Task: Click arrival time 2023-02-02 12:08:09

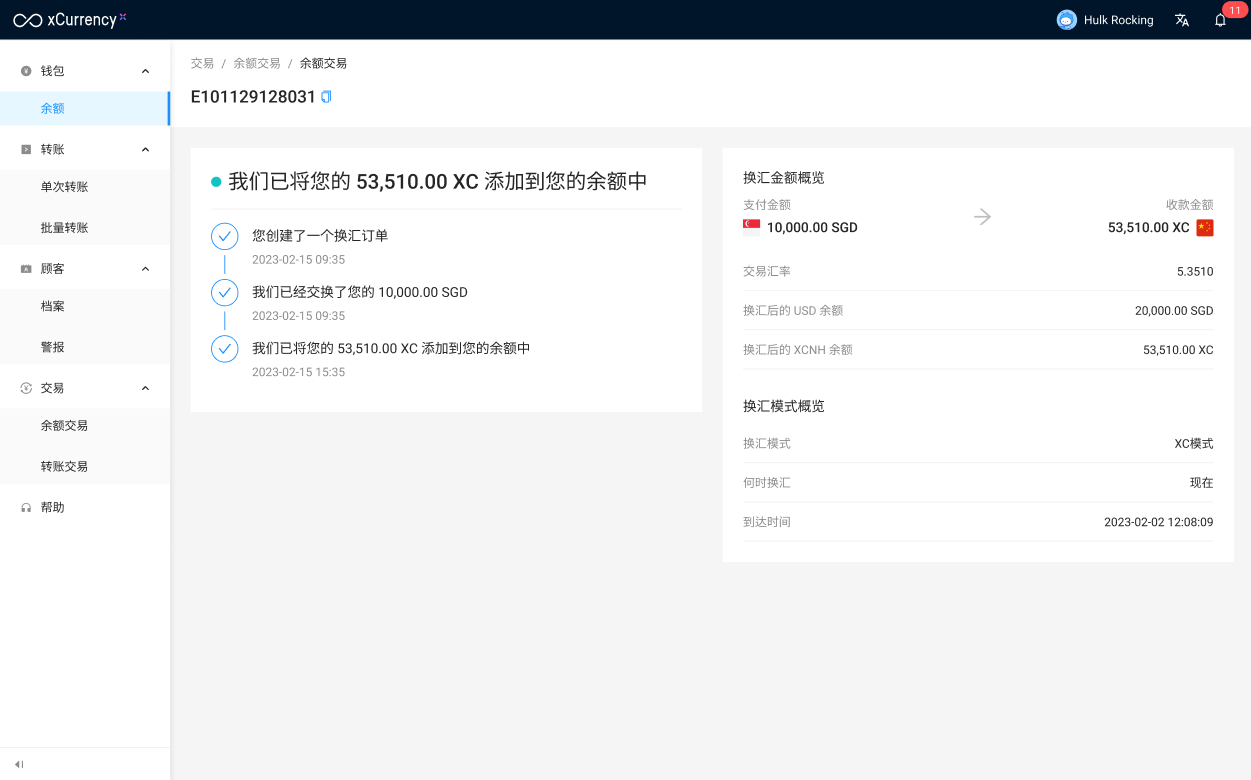Action: [1159, 522]
